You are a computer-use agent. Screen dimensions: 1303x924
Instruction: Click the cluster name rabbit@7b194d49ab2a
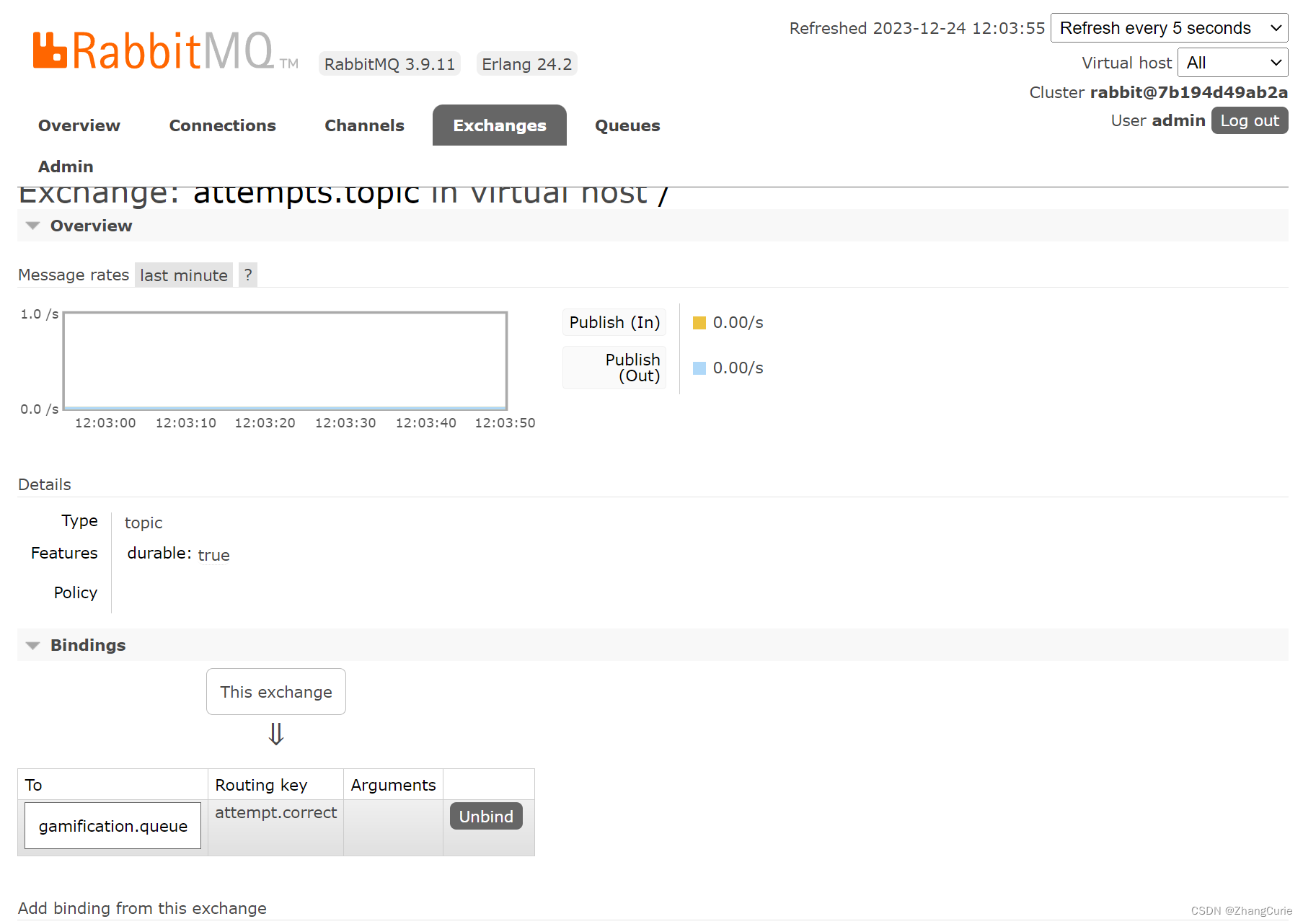[x=1188, y=92]
